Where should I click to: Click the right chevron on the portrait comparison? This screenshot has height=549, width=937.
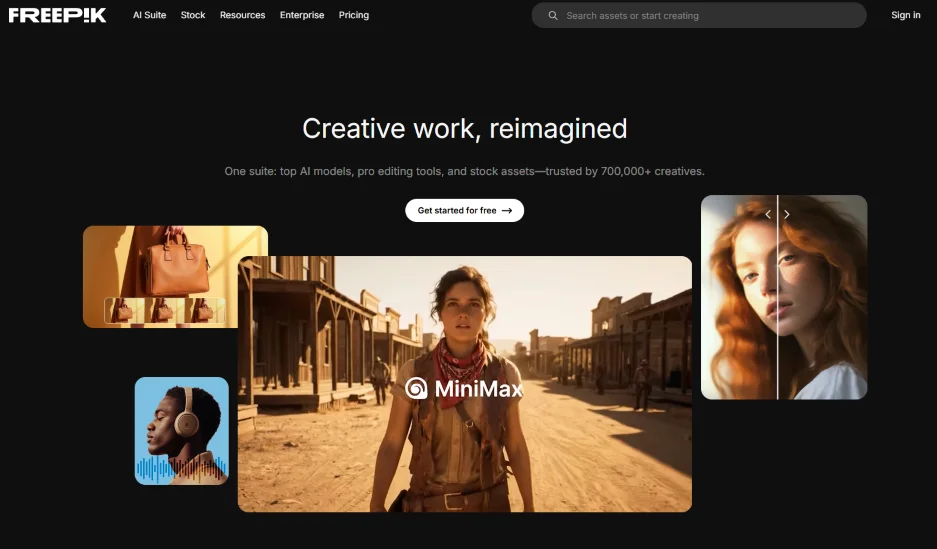click(x=787, y=214)
